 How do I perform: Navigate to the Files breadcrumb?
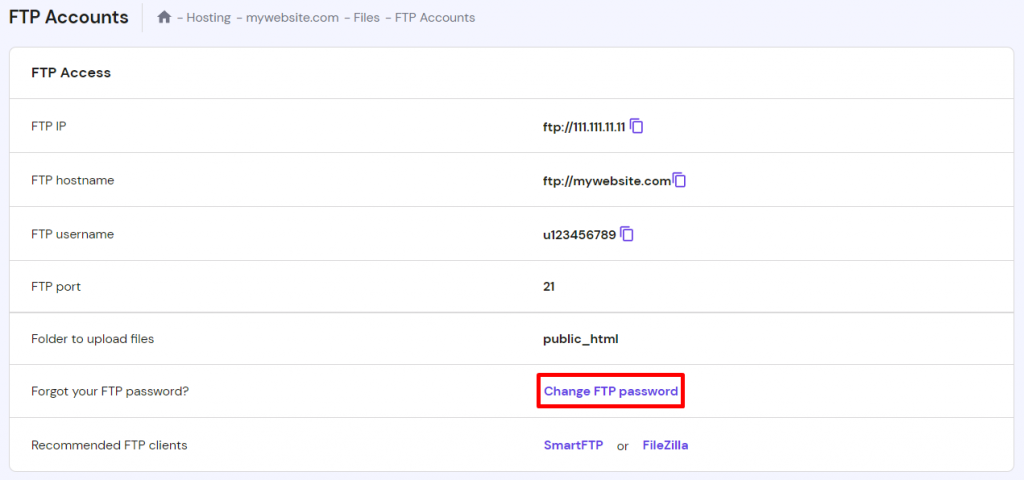(366, 18)
